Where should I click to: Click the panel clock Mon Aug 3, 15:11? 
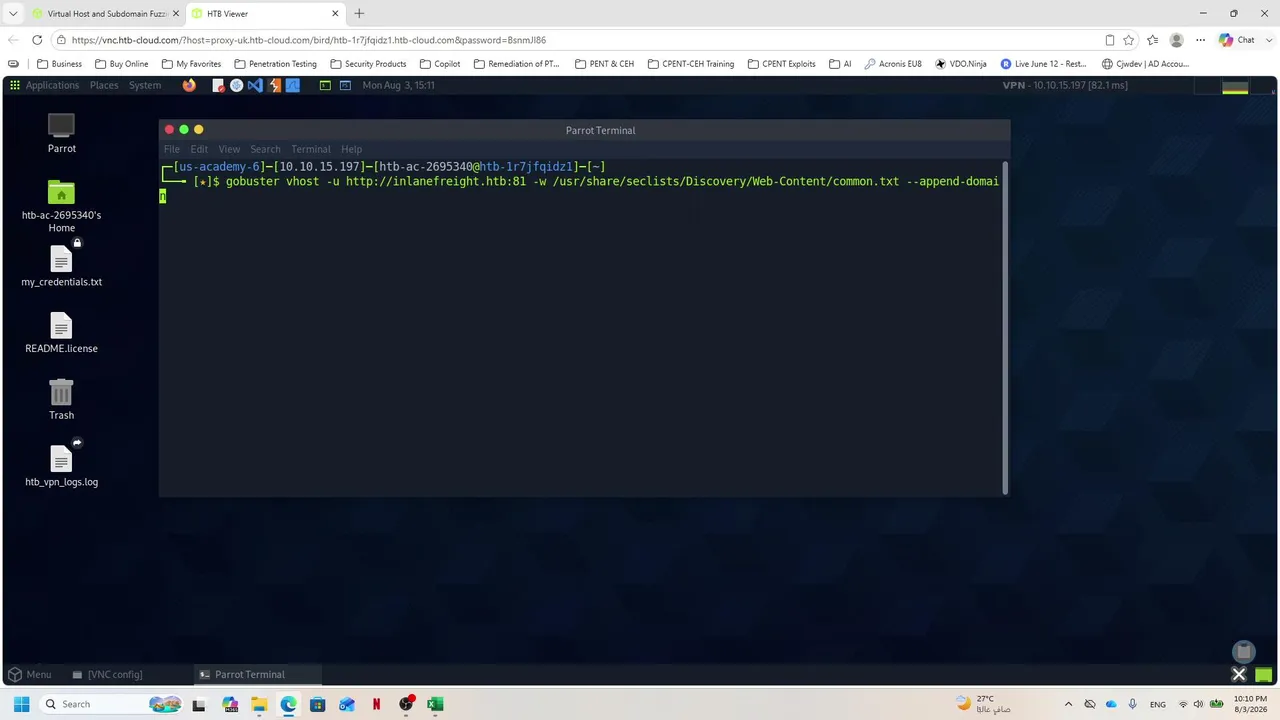pos(398,85)
